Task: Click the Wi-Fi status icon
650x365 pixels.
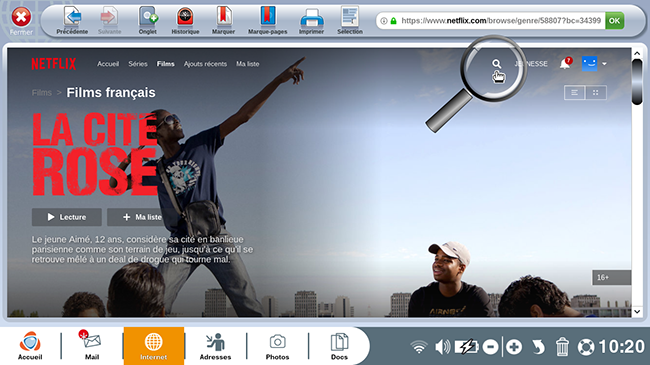Action: coord(419,347)
